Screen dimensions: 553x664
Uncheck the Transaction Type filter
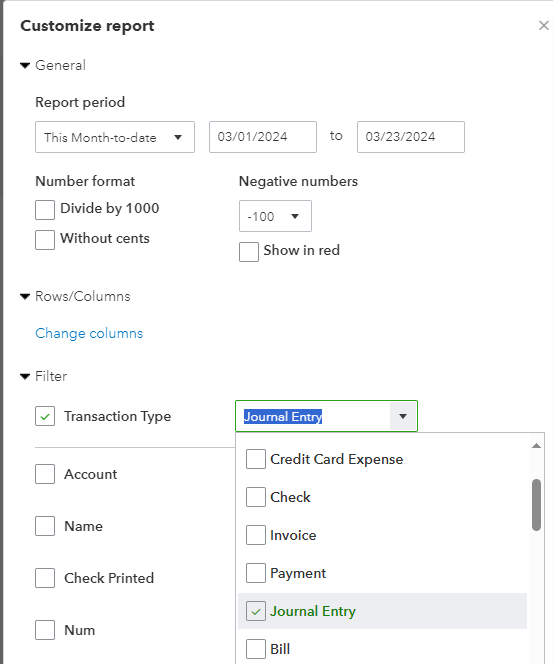point(45,416)
